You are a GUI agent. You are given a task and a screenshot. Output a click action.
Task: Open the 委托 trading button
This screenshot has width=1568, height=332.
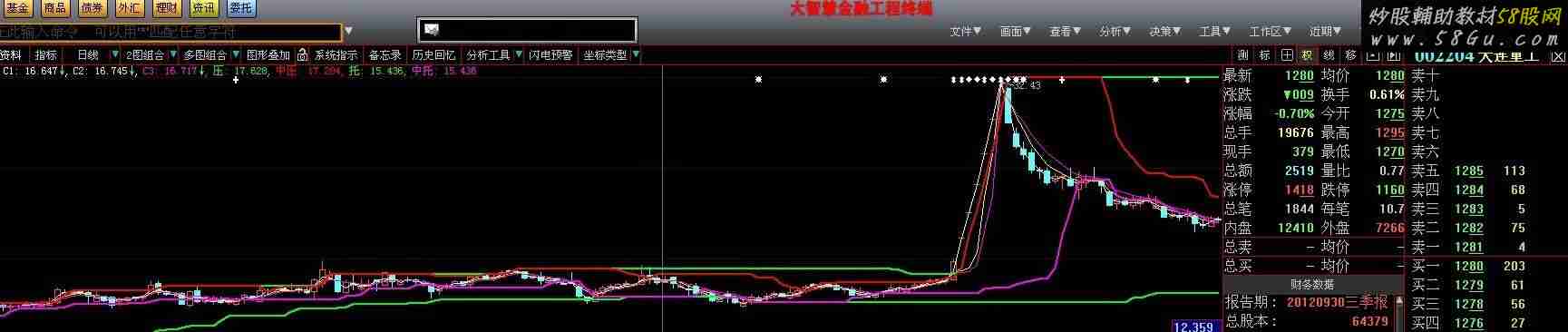[x=241, y=8]
